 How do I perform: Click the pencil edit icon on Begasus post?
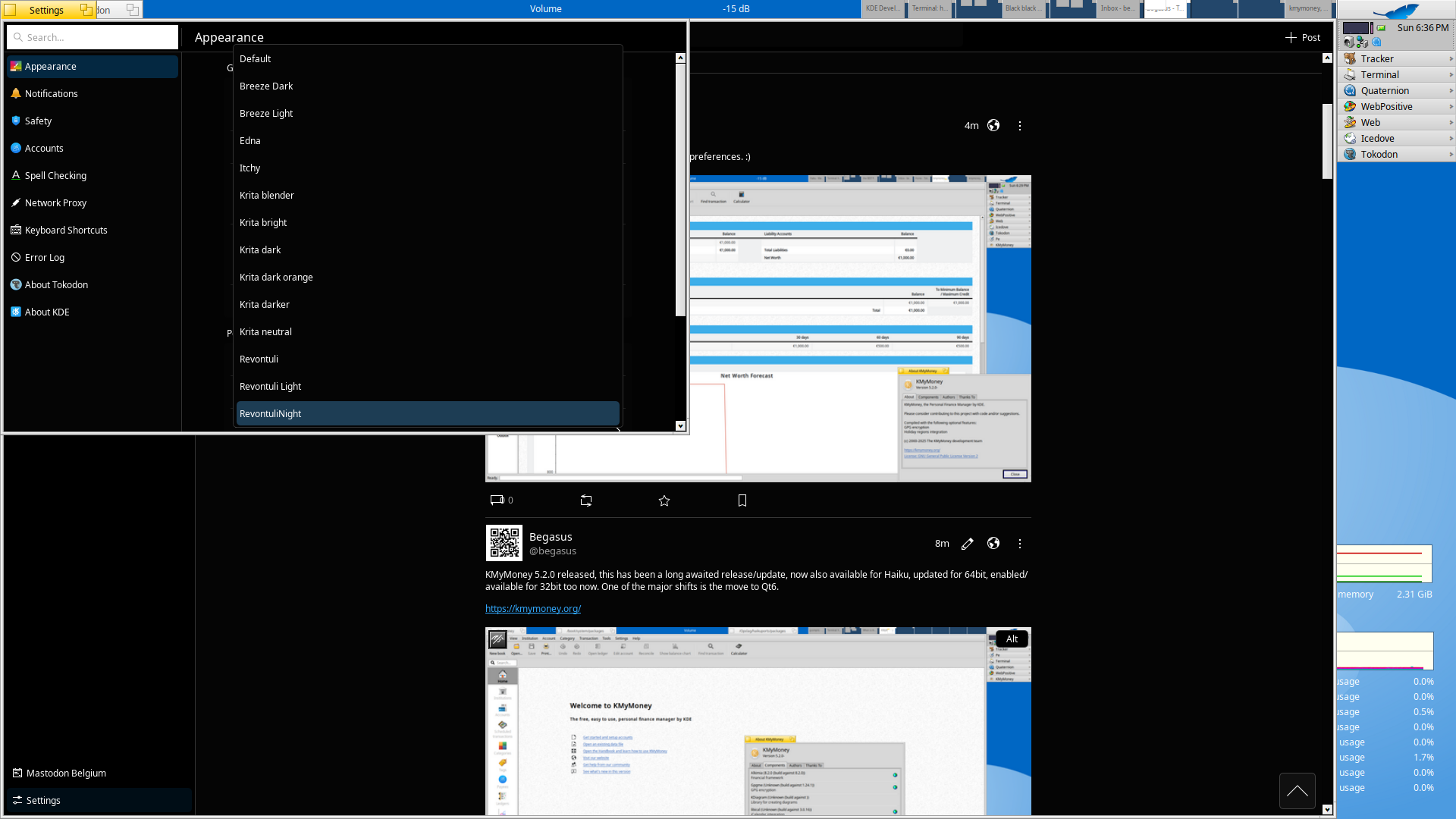967,544
